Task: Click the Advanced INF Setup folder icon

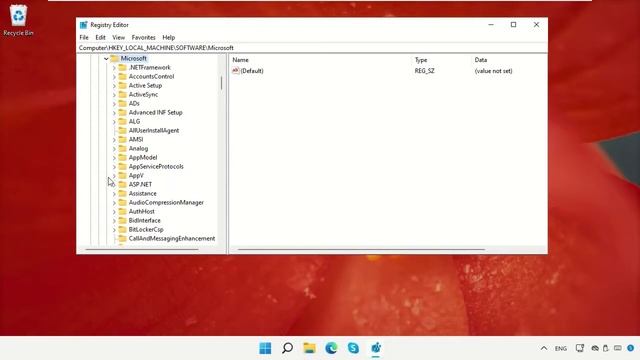Action: pyautogui.click(x=122, y=112)
